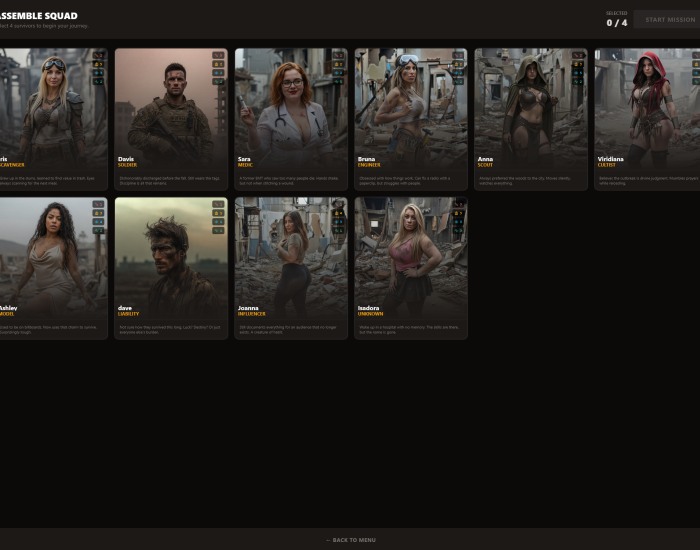Select Joanna the influencer's portrait
The height and width of the screenshot is (550, 700).
[291, 257]
